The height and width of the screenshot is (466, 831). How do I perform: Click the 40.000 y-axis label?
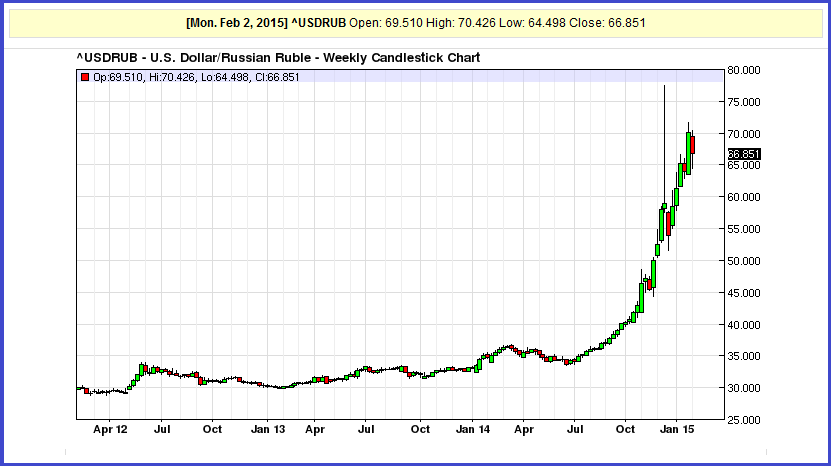click(x=744, y=324)
